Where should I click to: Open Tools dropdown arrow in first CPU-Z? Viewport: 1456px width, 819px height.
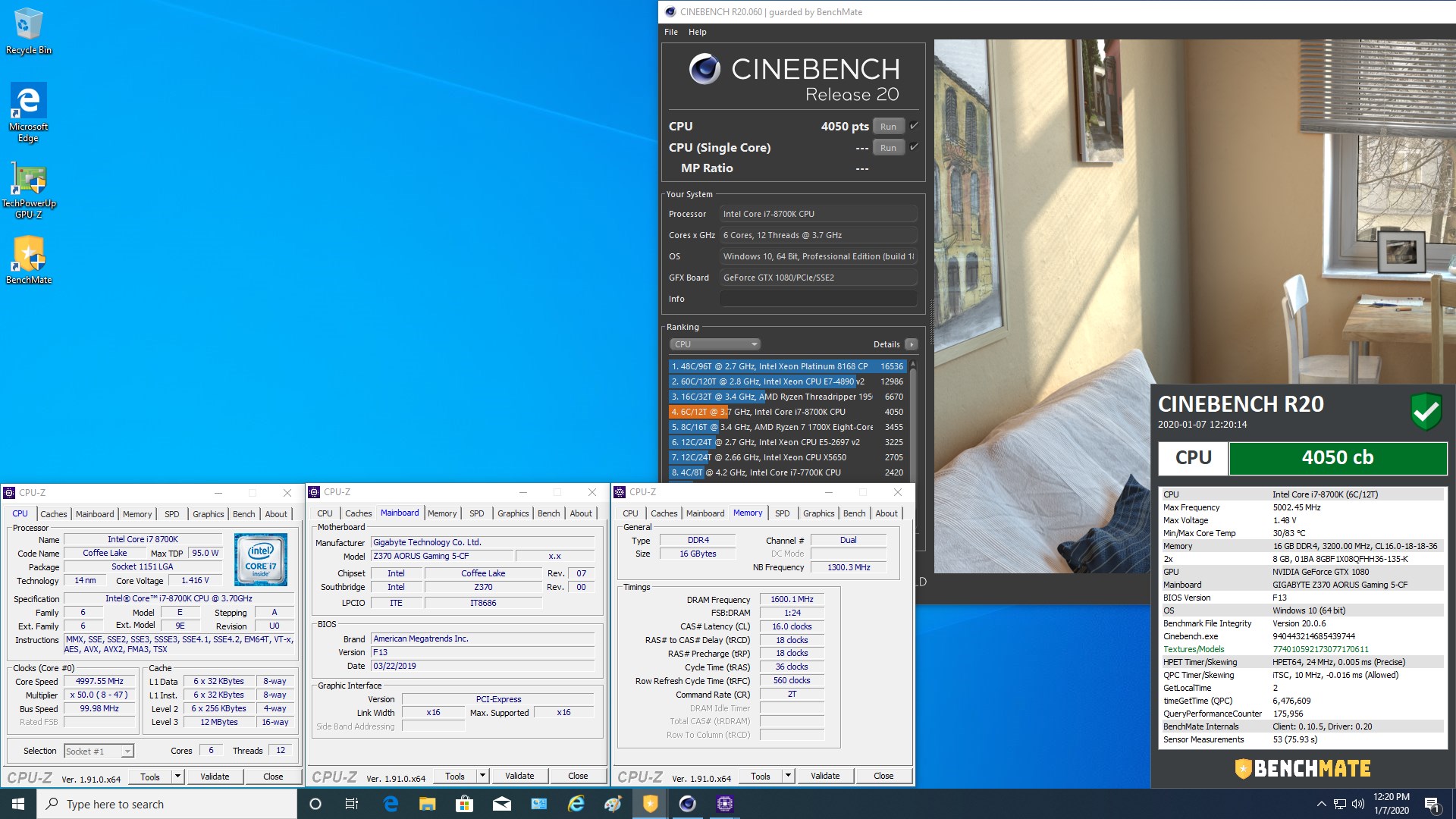tap(177, 777)
